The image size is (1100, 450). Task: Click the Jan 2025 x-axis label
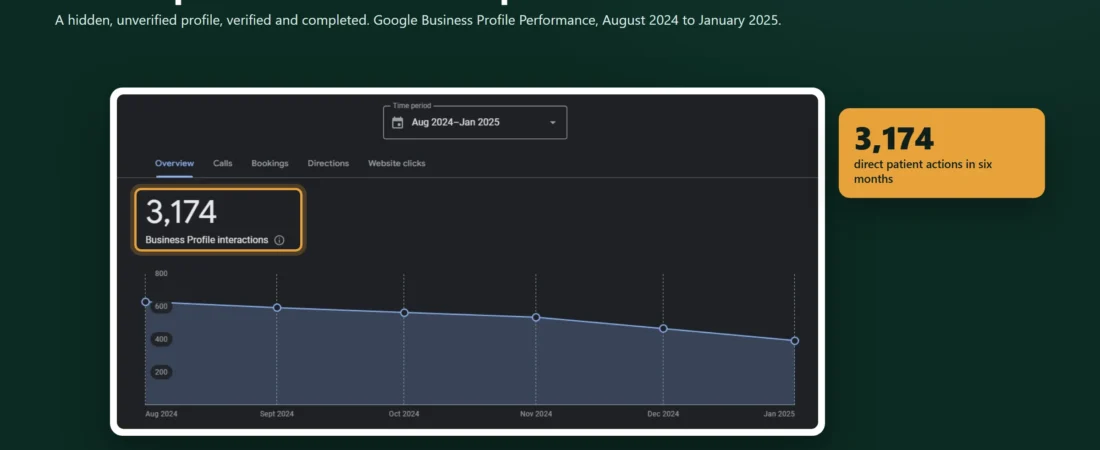[779, 414]
